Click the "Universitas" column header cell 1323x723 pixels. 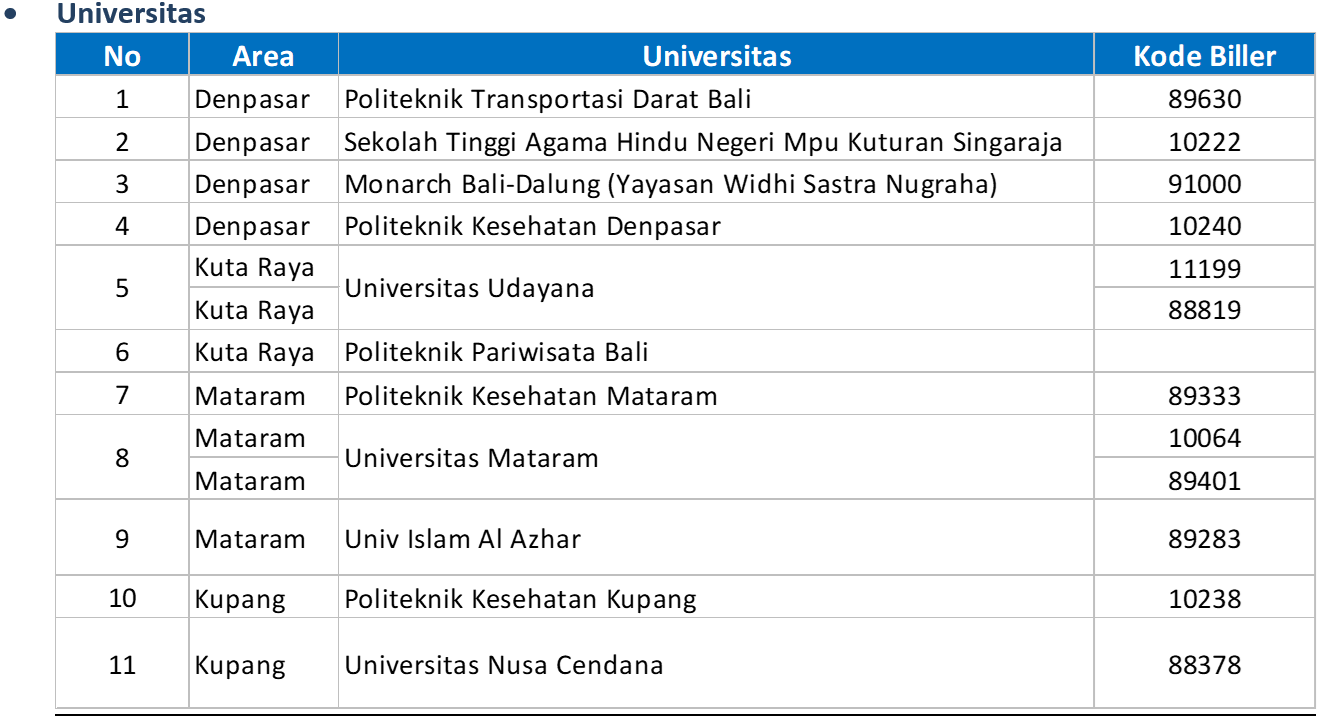tap(716, 55)
